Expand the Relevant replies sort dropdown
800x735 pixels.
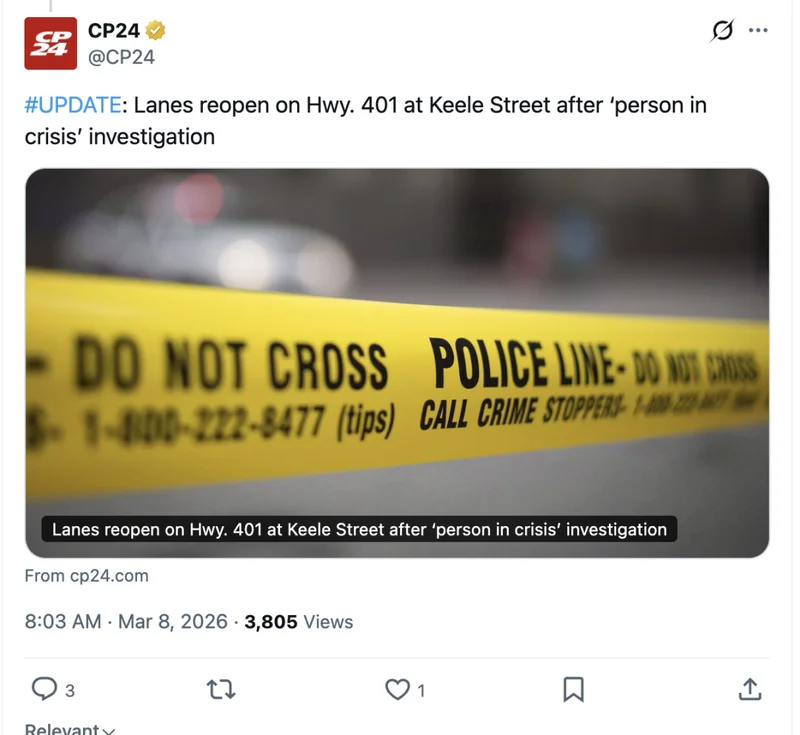tap(70, 729)
